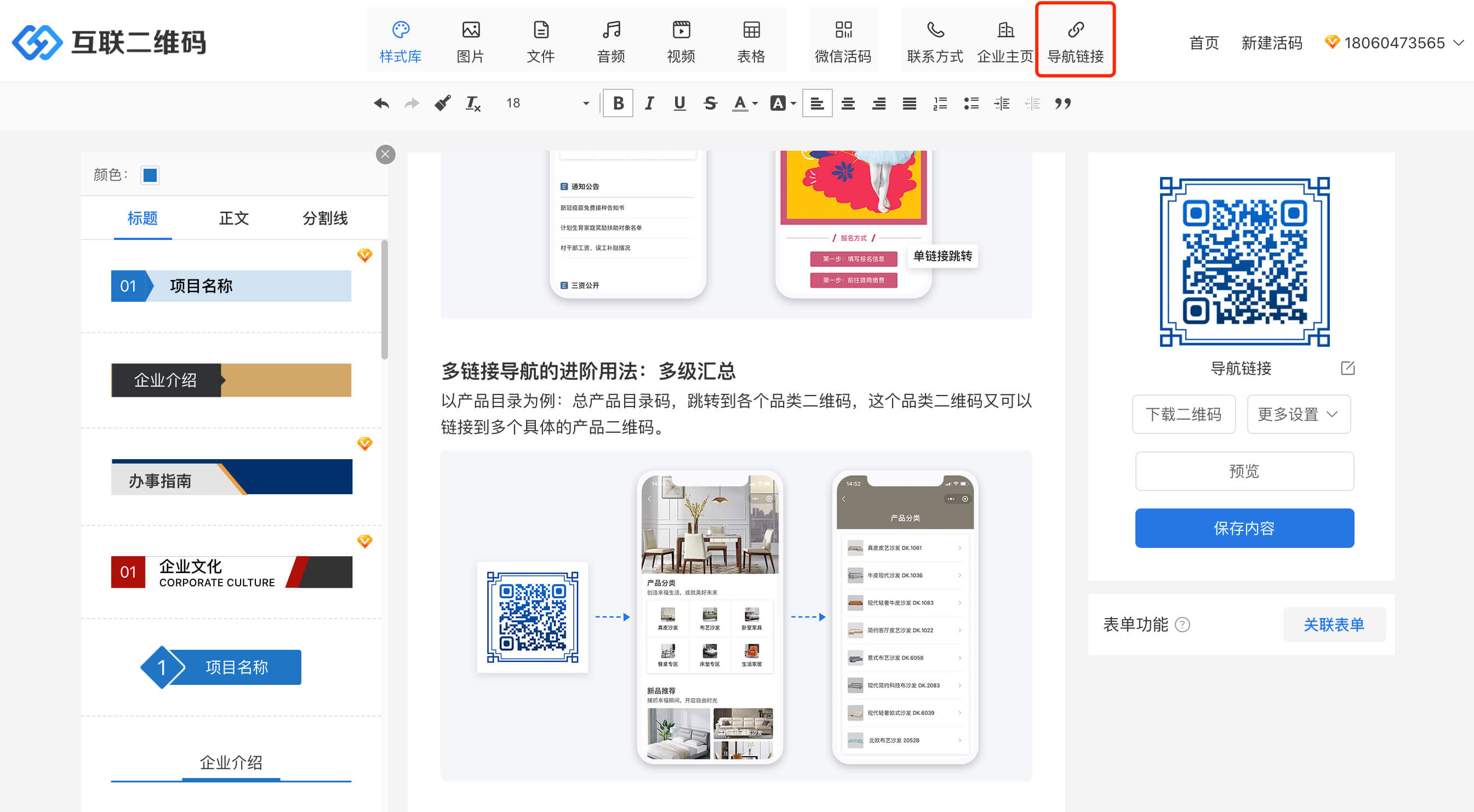The image size is (1474, 812).
Task: Toggle underline formatting
Action: (x=679, y=104)
